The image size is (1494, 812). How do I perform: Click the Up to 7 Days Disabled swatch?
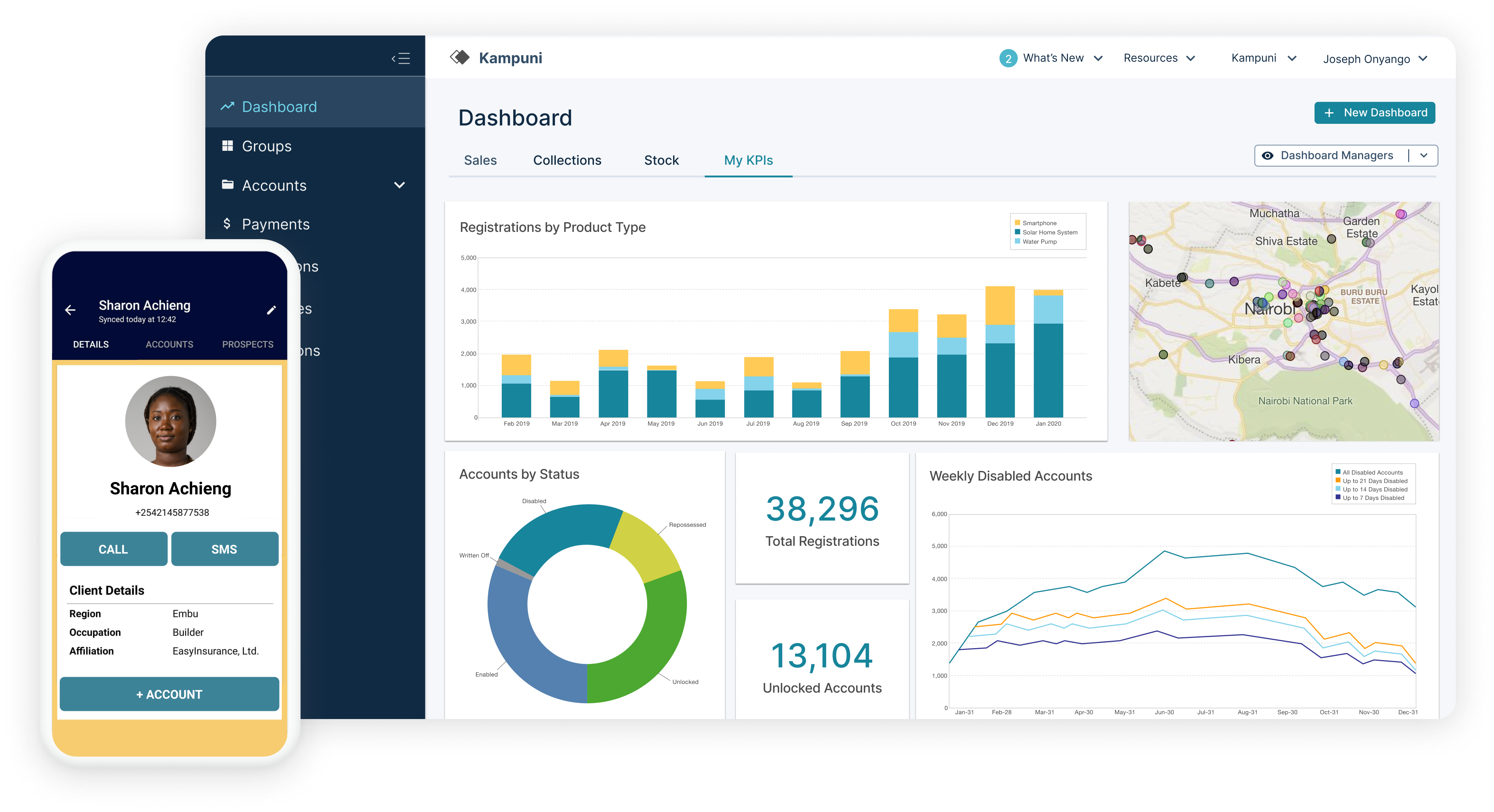[1338, 497]
